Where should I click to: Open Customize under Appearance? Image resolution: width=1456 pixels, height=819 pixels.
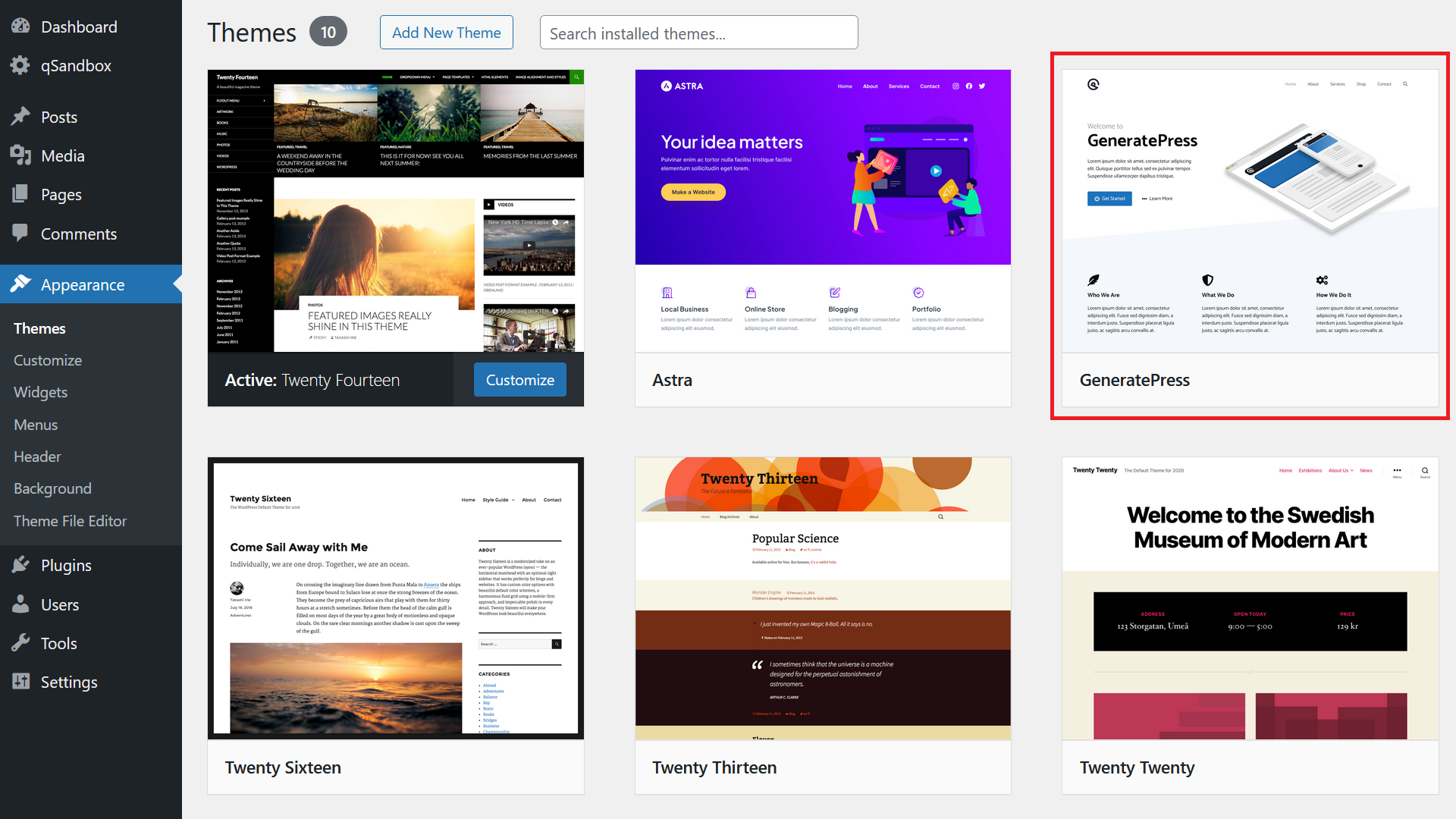pyautogui.click(x=48, y=360)
